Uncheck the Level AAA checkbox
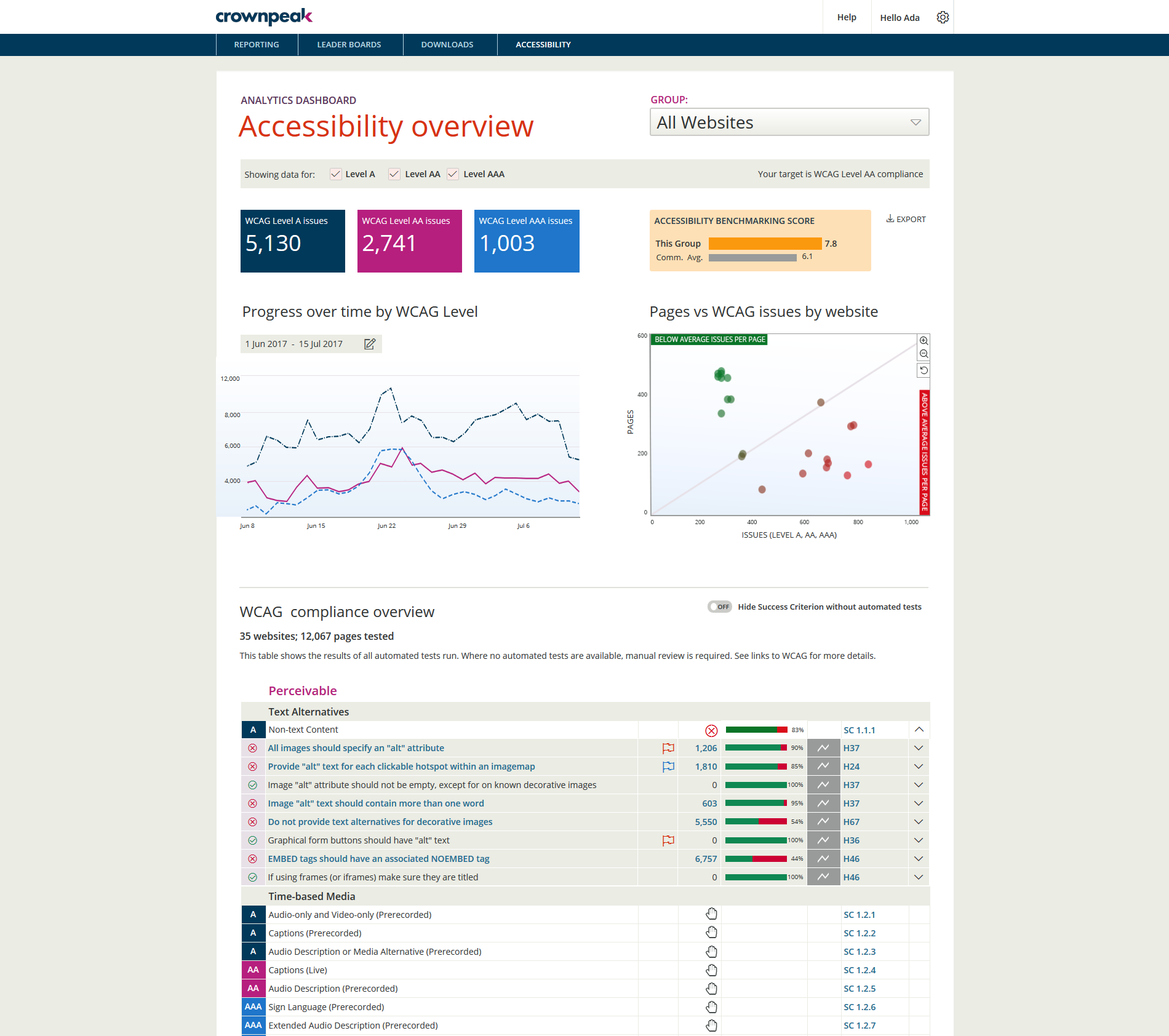 point(453,174)
